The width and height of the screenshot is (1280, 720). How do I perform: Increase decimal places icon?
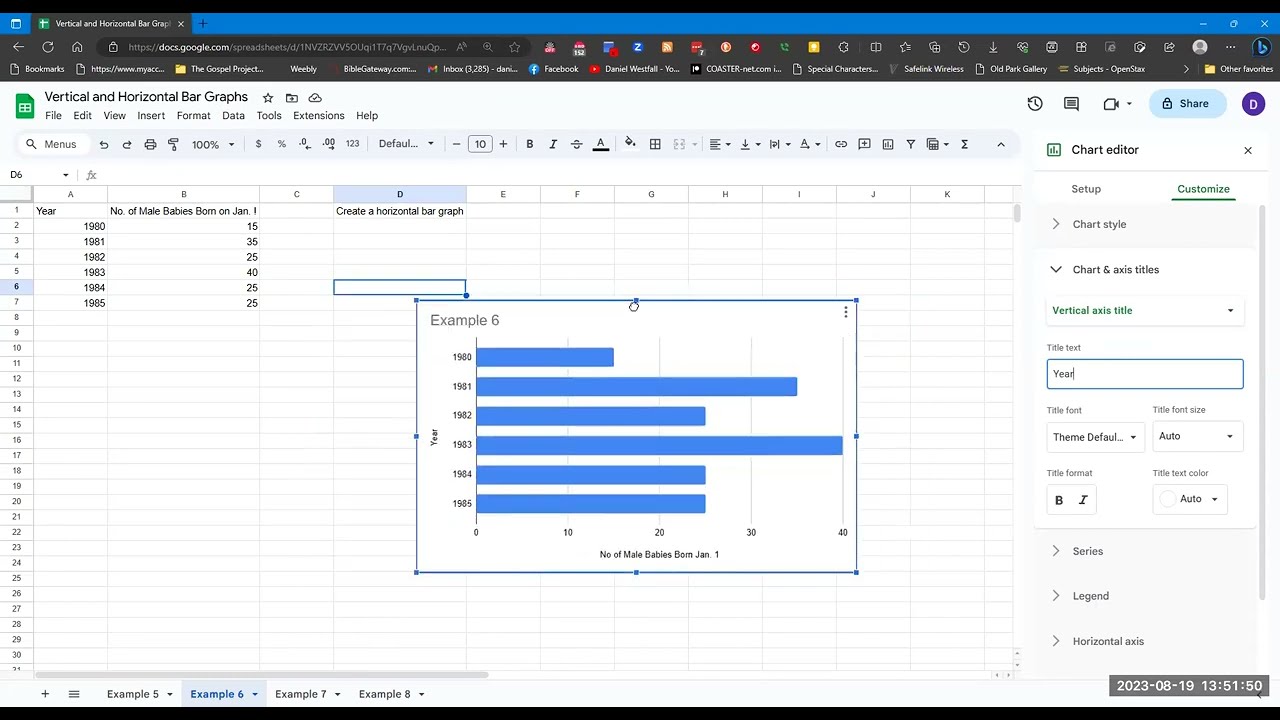pos(329,144)
